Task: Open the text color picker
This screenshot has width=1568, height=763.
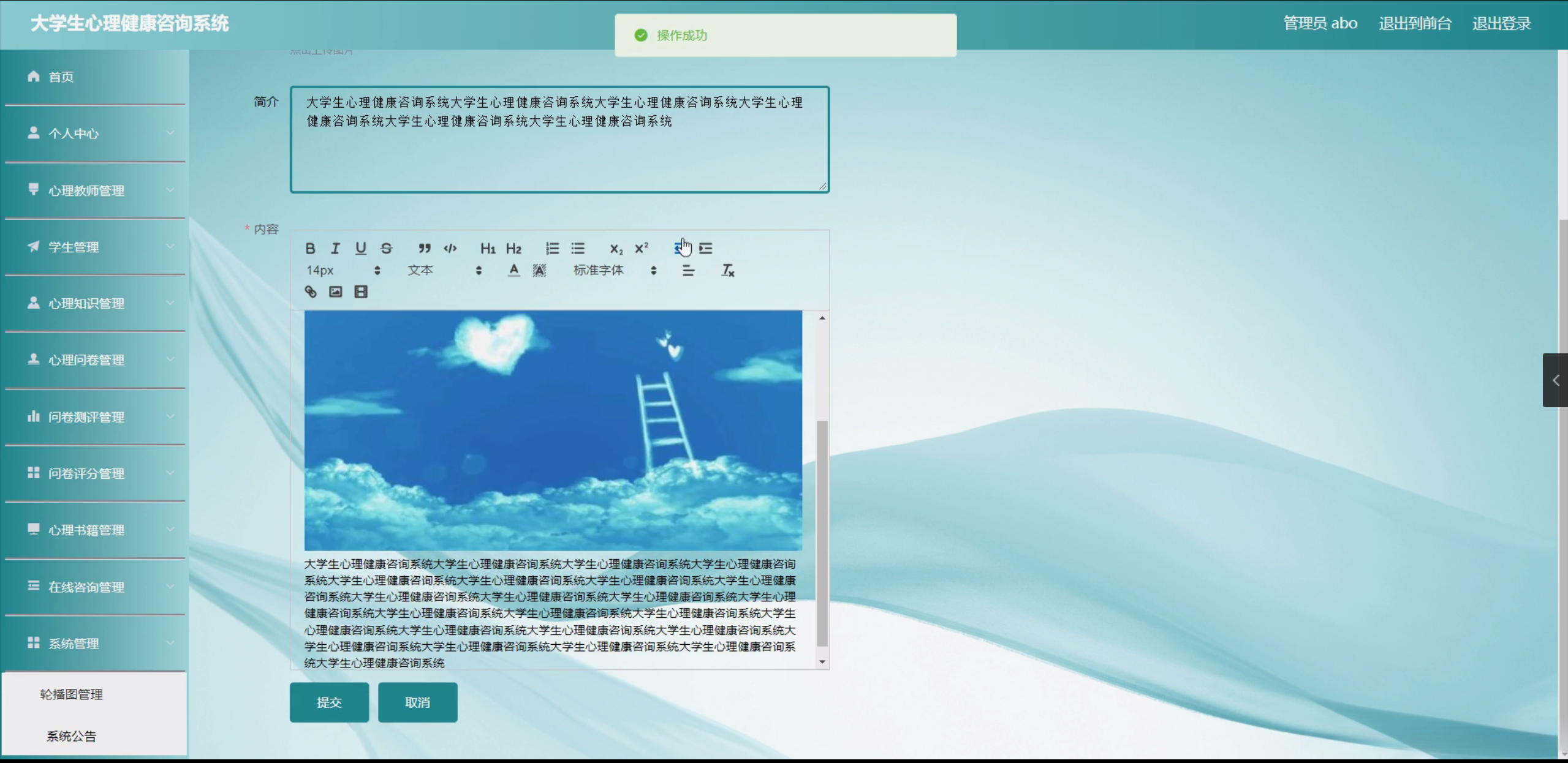Action: point(513,270)
